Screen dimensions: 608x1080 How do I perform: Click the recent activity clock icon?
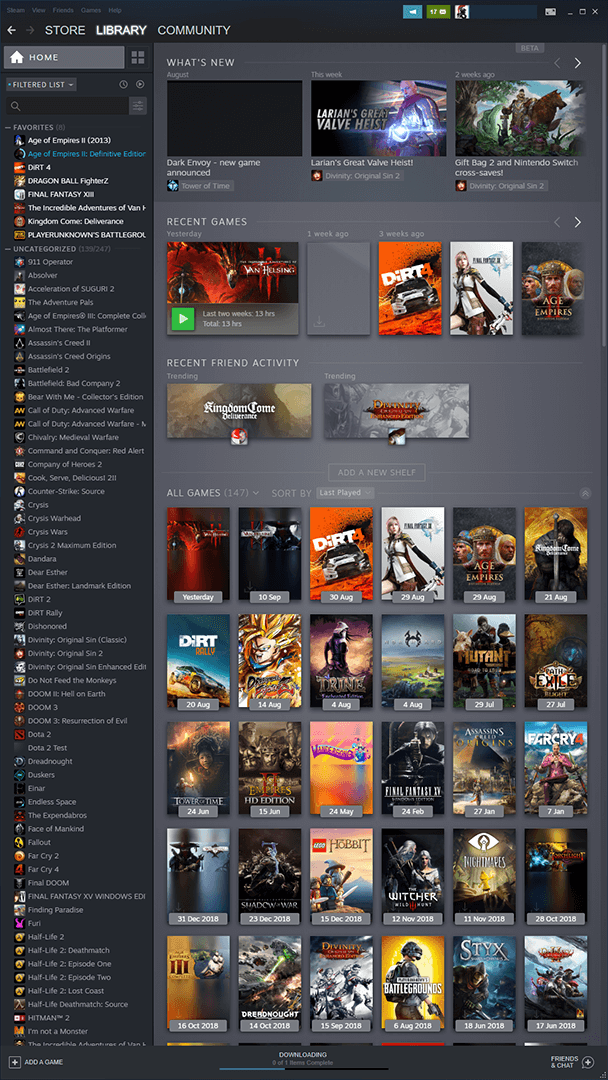tap(123, 85)
